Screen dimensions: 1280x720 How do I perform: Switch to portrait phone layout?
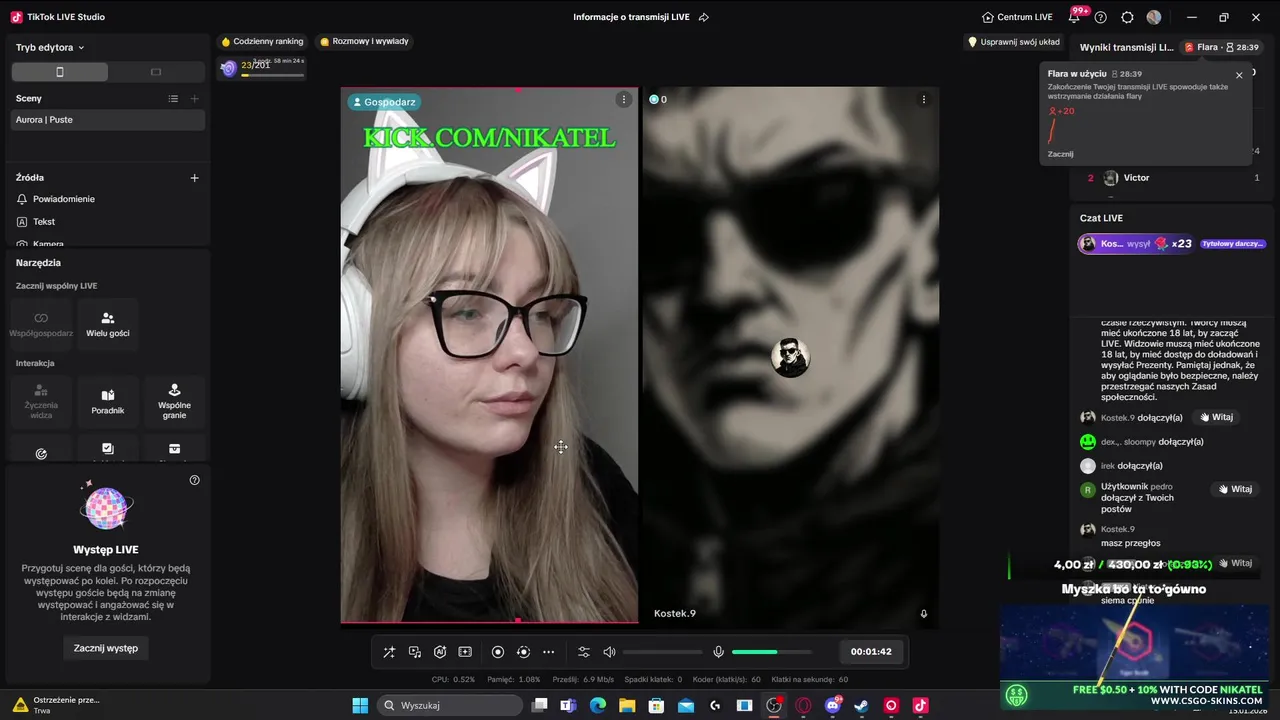pos(60,72)
